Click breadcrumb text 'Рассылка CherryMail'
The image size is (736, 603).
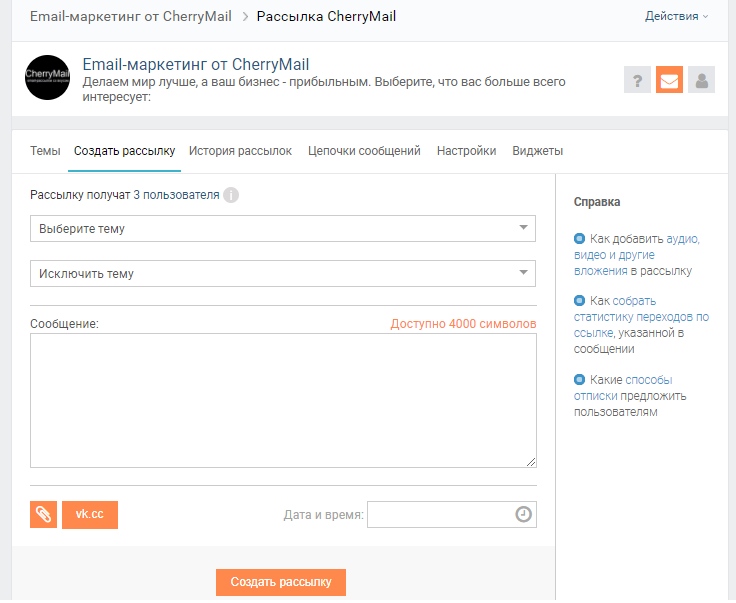point(326,16)
